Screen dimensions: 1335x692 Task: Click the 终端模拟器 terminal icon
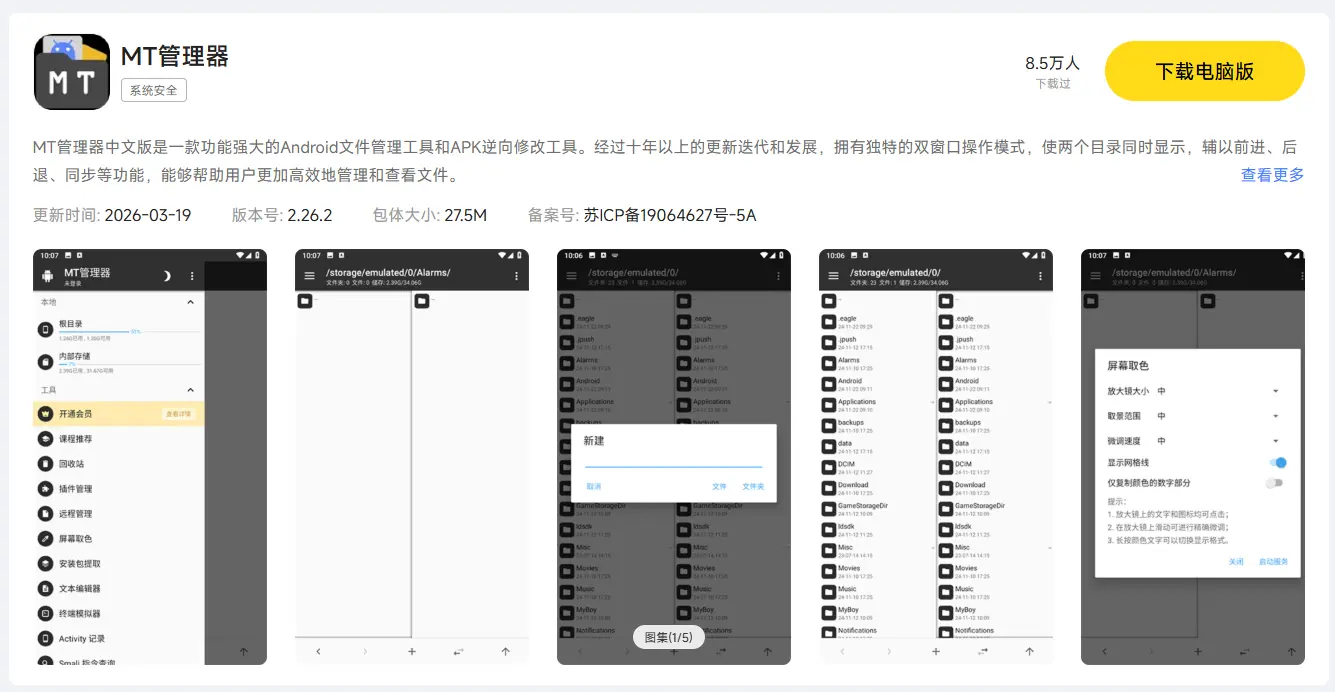coord(45,614)
